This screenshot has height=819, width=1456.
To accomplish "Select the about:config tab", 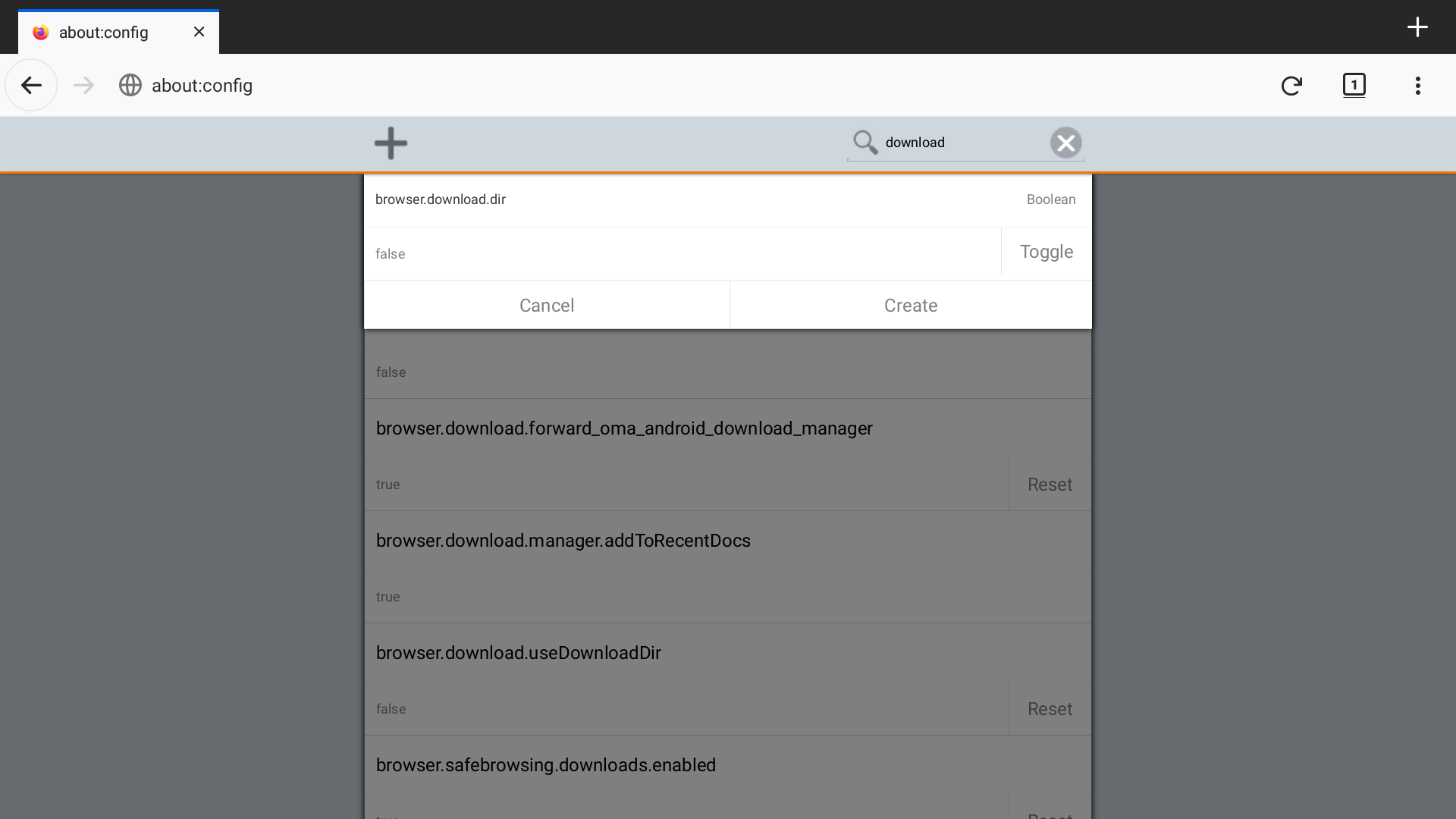I will [x=104, y=33].
